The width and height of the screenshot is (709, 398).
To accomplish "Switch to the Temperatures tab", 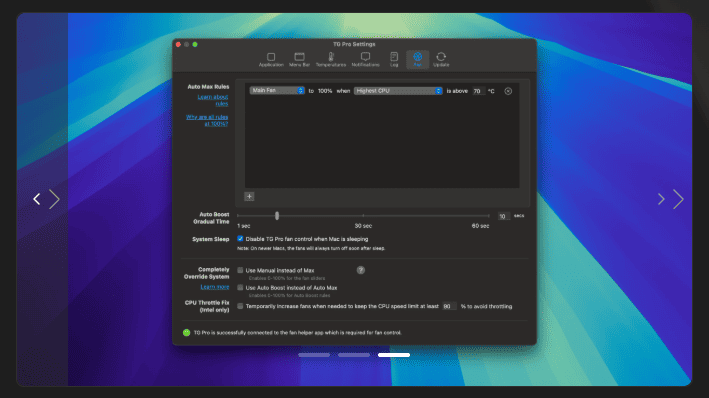I will click(331, 60).
